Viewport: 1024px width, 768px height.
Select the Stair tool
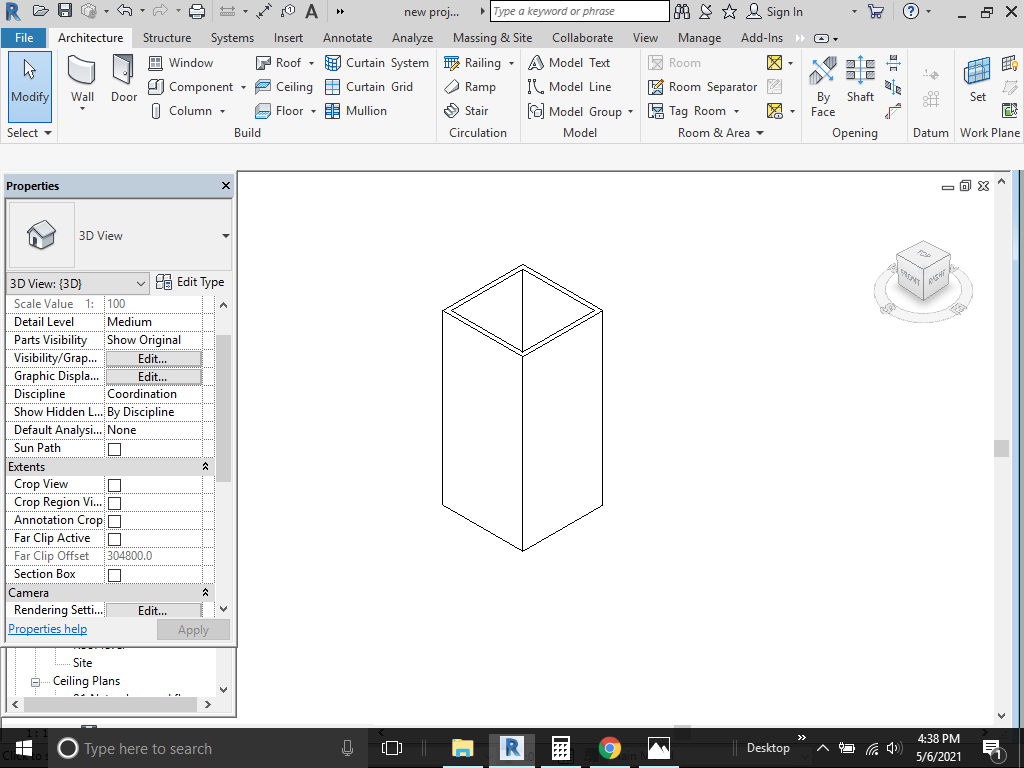pos(466,111)
